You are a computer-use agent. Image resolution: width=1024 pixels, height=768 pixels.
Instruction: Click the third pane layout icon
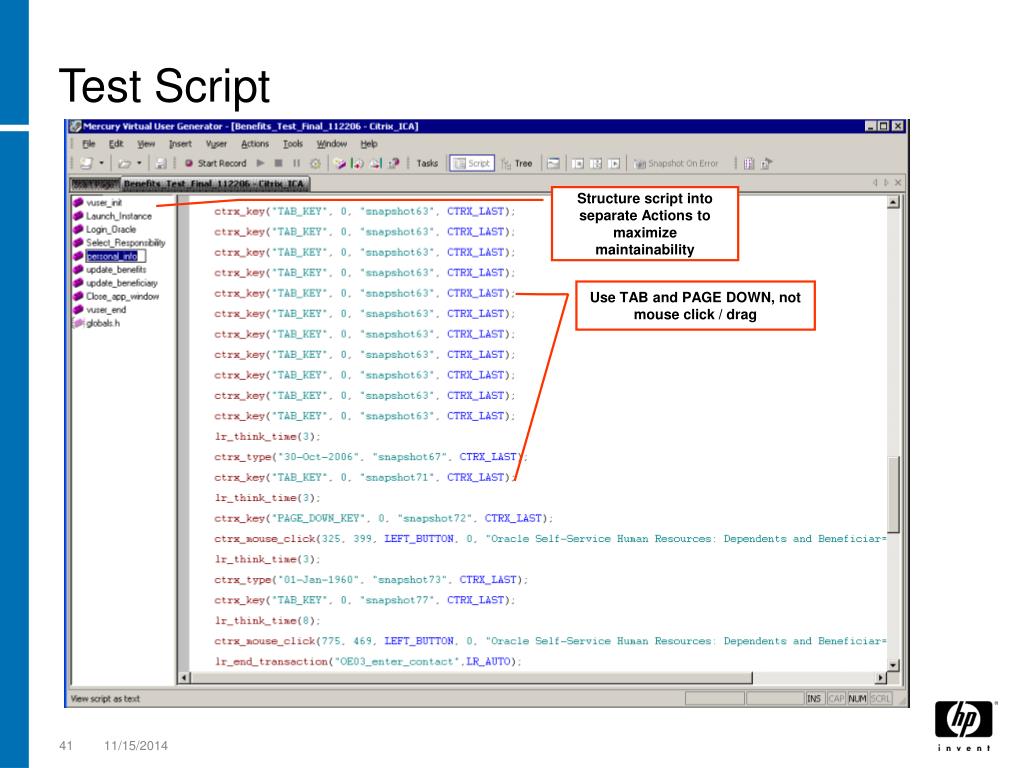click(x=614, y=163)
